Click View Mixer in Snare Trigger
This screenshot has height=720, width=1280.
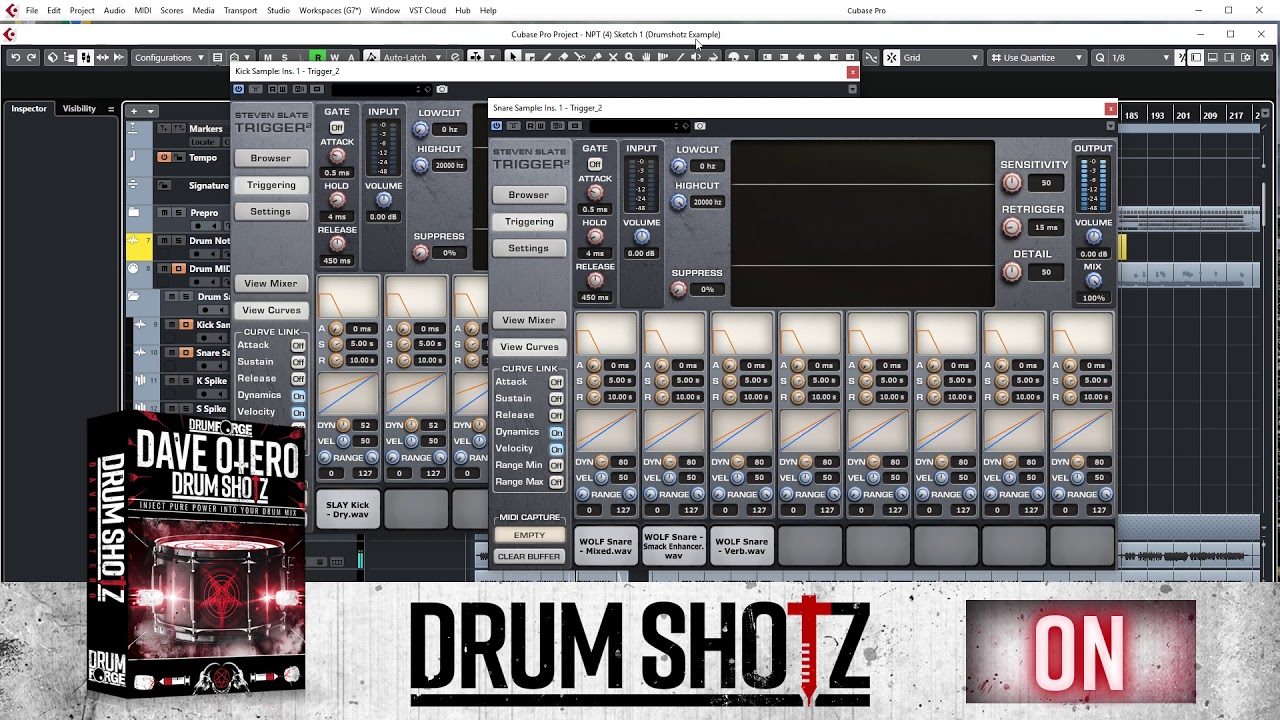coord(528,320)
